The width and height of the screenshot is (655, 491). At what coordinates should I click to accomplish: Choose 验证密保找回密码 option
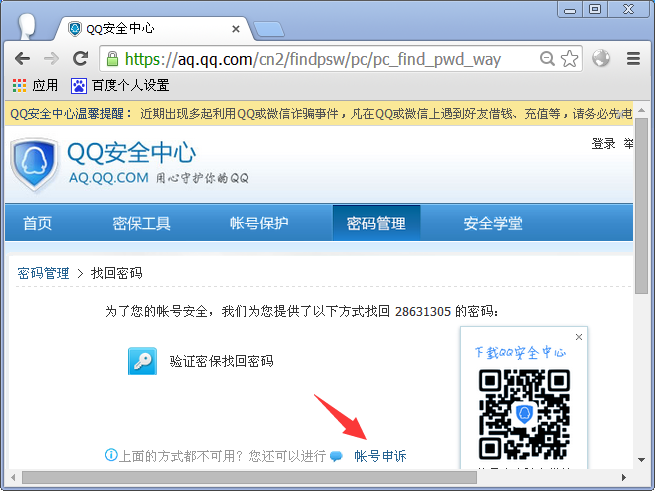point(221,361)
